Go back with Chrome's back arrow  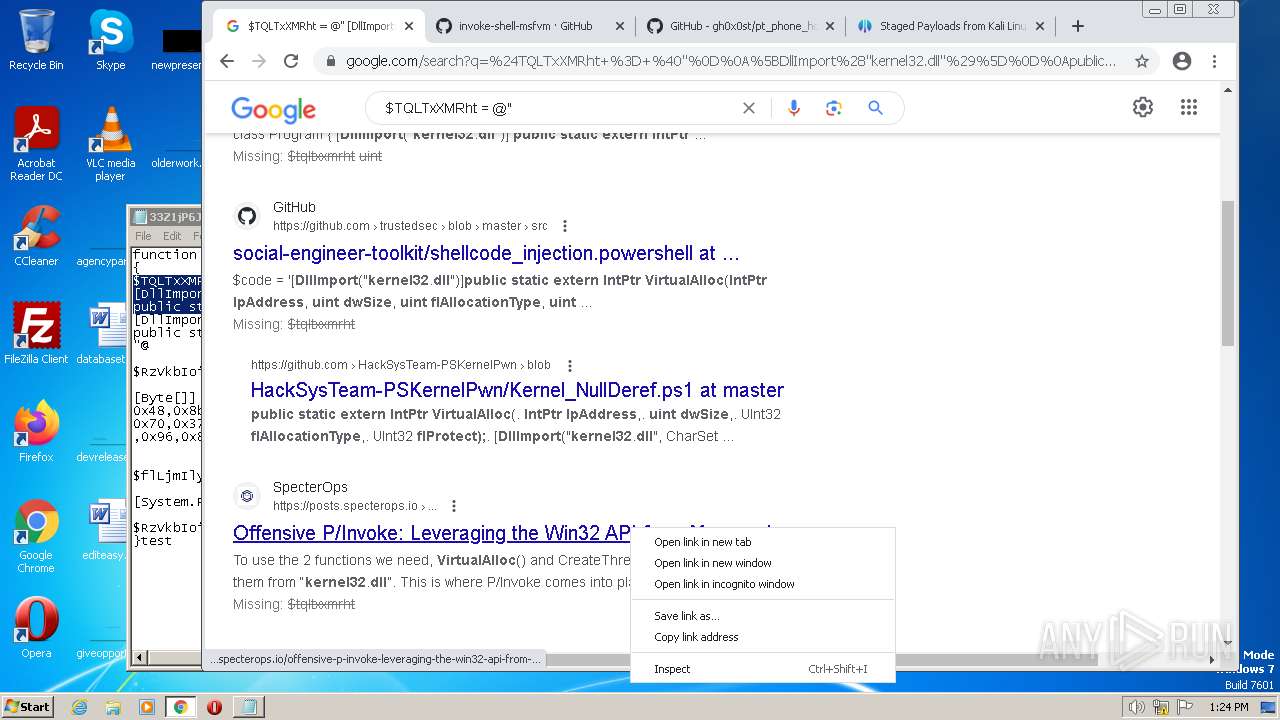[227, 61]
